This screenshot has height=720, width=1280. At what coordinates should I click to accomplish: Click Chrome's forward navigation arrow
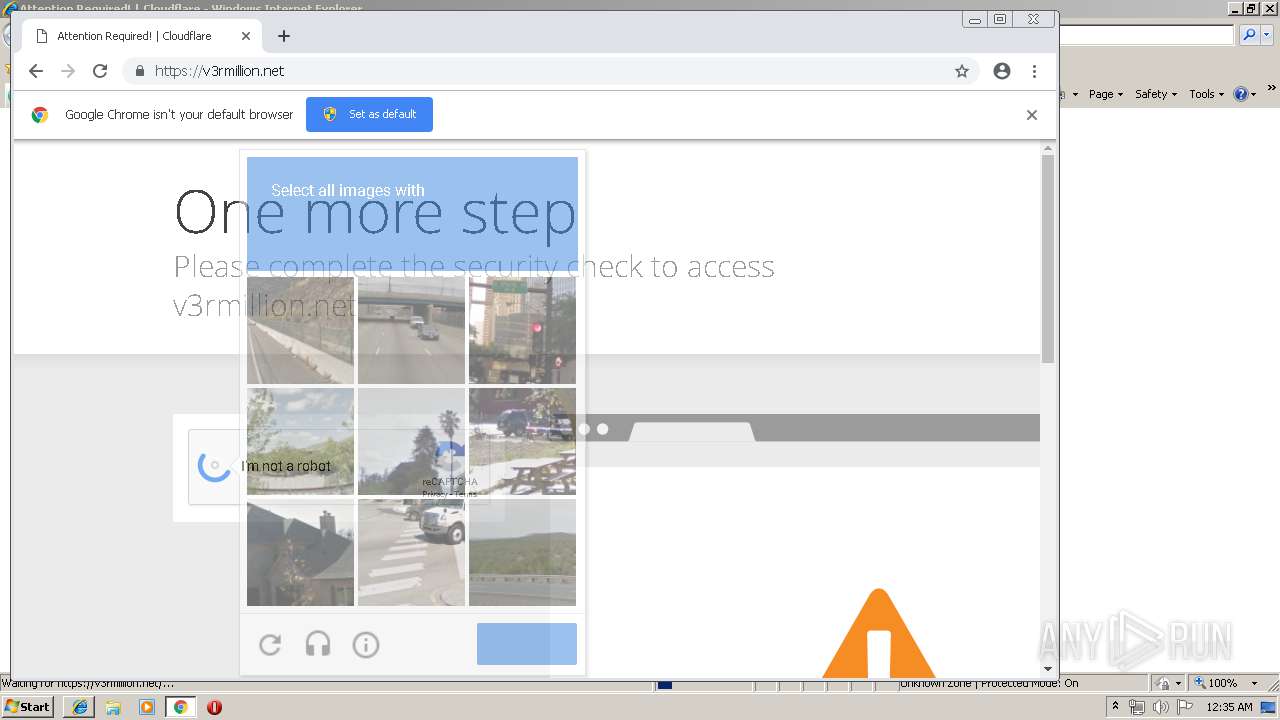pos(68,71)
